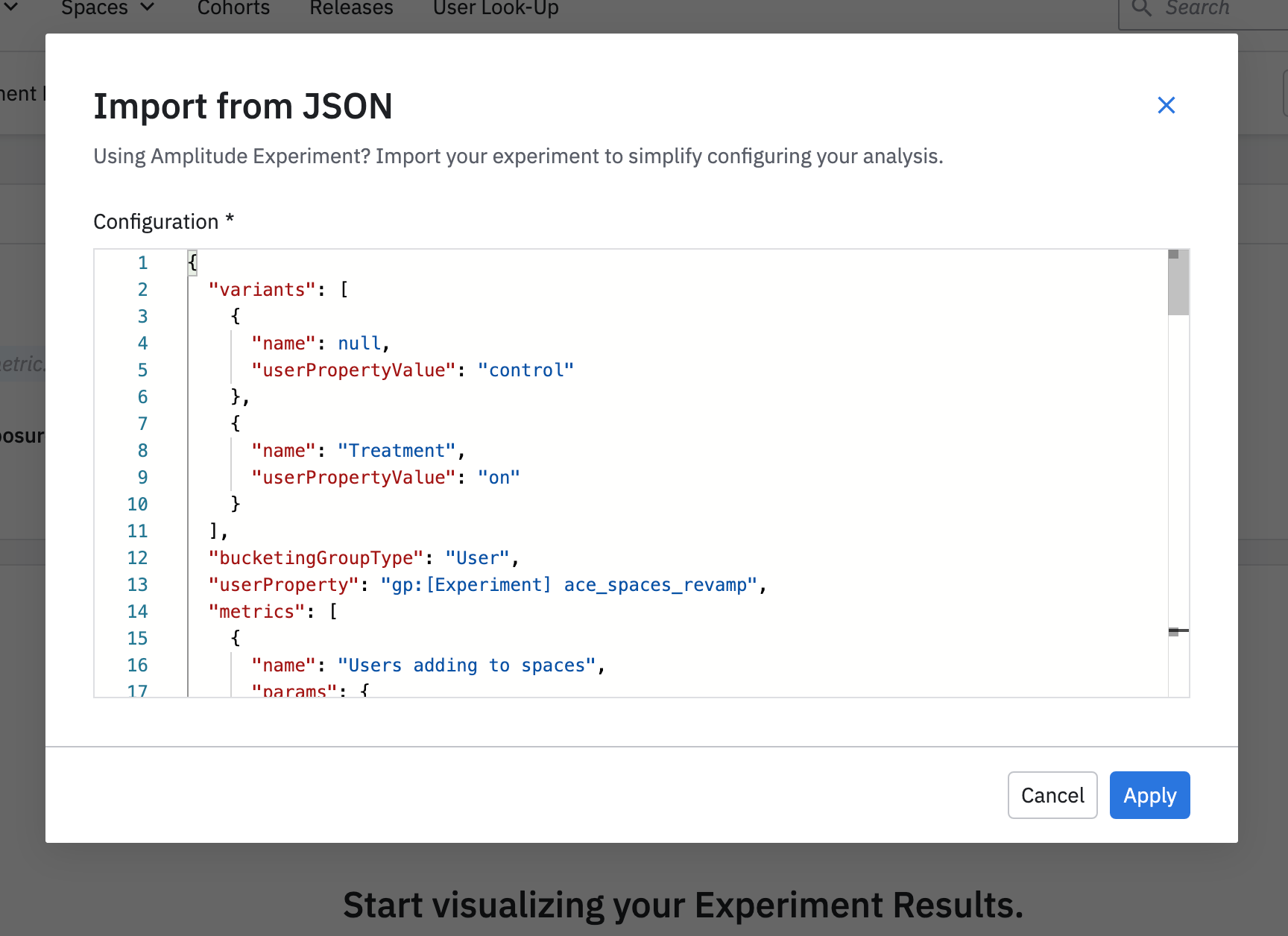Open Releases in the top navigation
This screenshot has height=936, width=1288.
pyautogui.click(x=351, y=8)
